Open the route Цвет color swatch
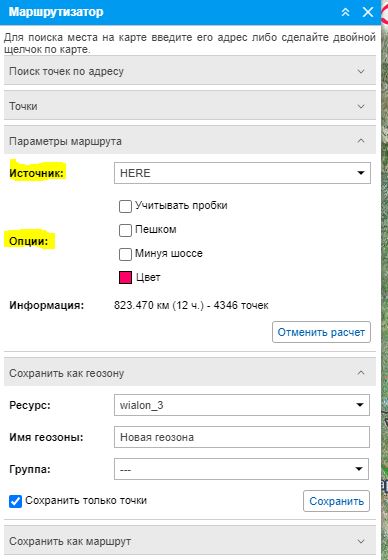 125,278
